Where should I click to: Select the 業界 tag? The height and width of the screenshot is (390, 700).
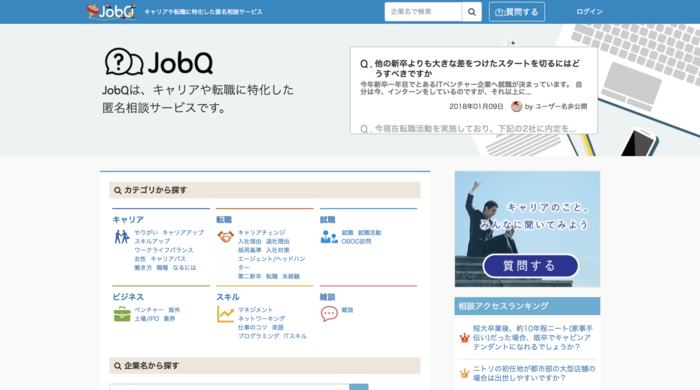pos(169,319)
